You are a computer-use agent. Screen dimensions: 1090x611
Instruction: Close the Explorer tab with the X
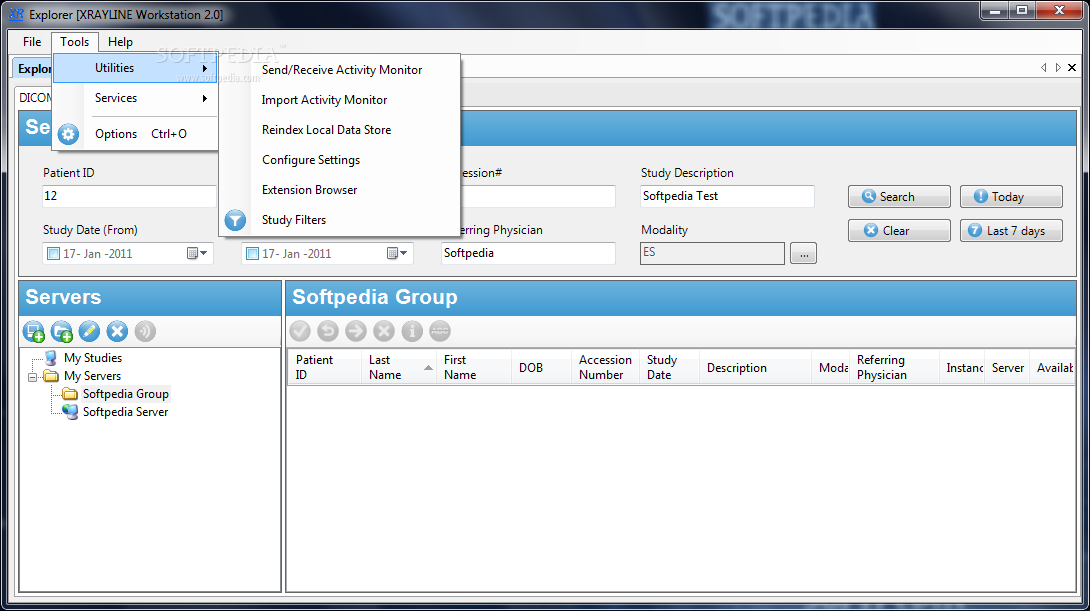(1072, 67)
